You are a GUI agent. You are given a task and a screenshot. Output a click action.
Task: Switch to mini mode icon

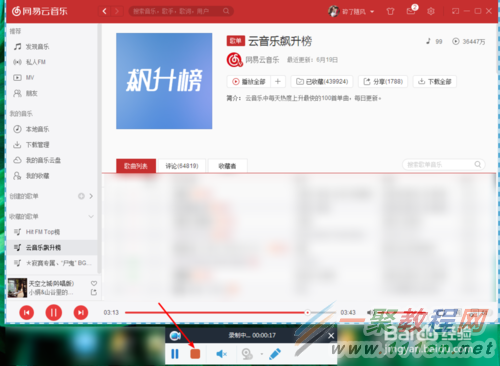pyautogui.click(x=455, y=11)
